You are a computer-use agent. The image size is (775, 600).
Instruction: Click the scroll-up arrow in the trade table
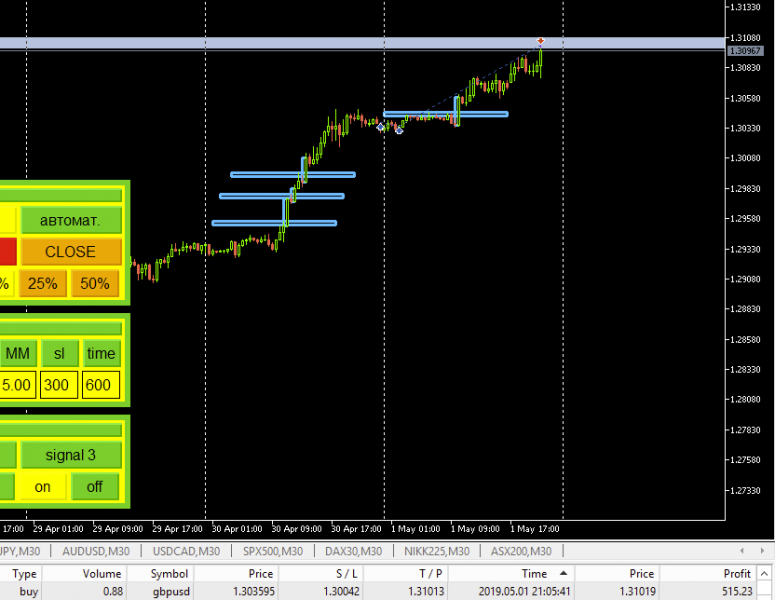(x=764, y=574)
